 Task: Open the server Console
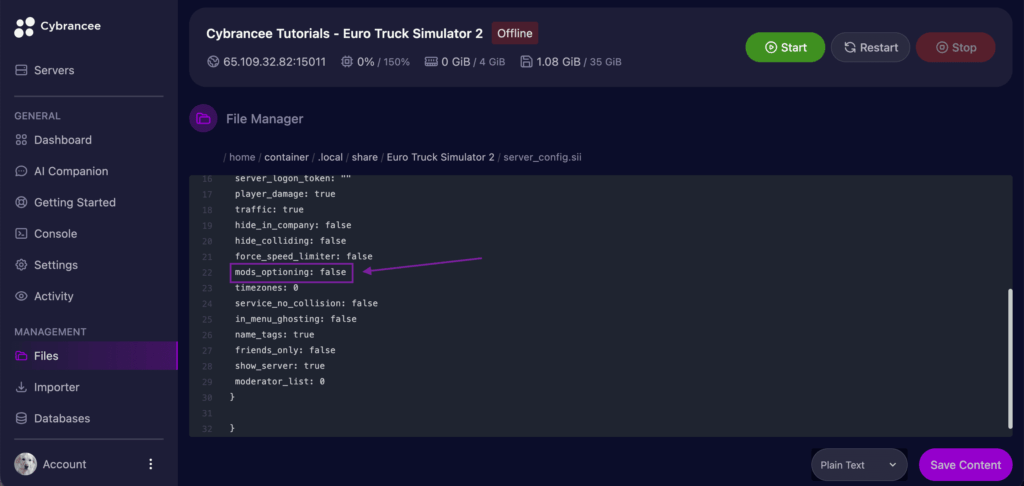pos(46,234)
